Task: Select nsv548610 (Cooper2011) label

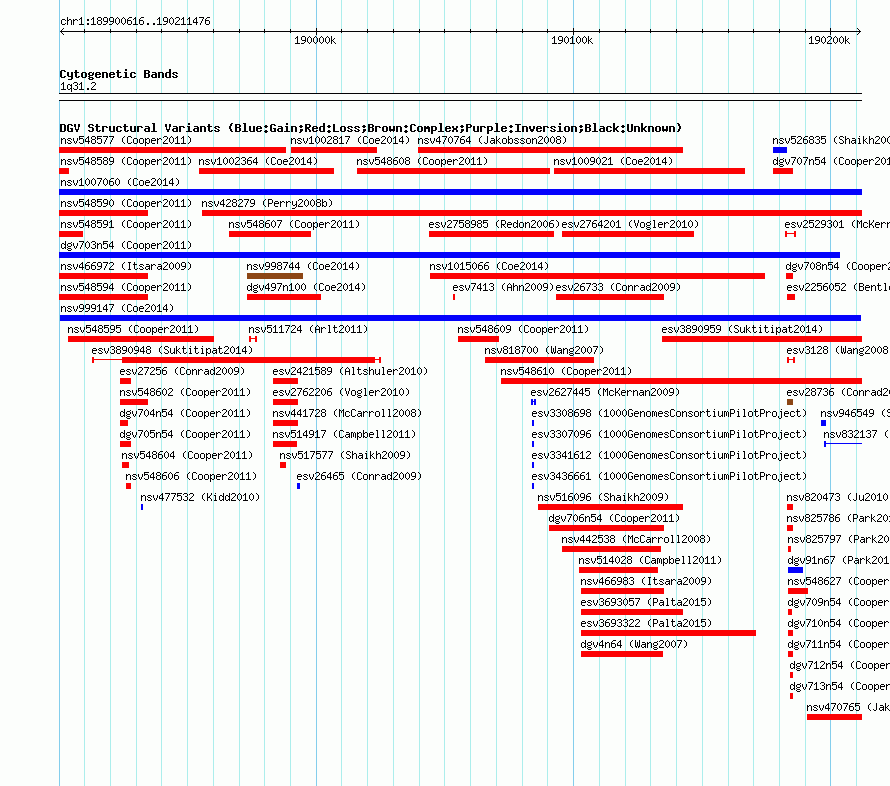Action: click(x=566, y=371)
